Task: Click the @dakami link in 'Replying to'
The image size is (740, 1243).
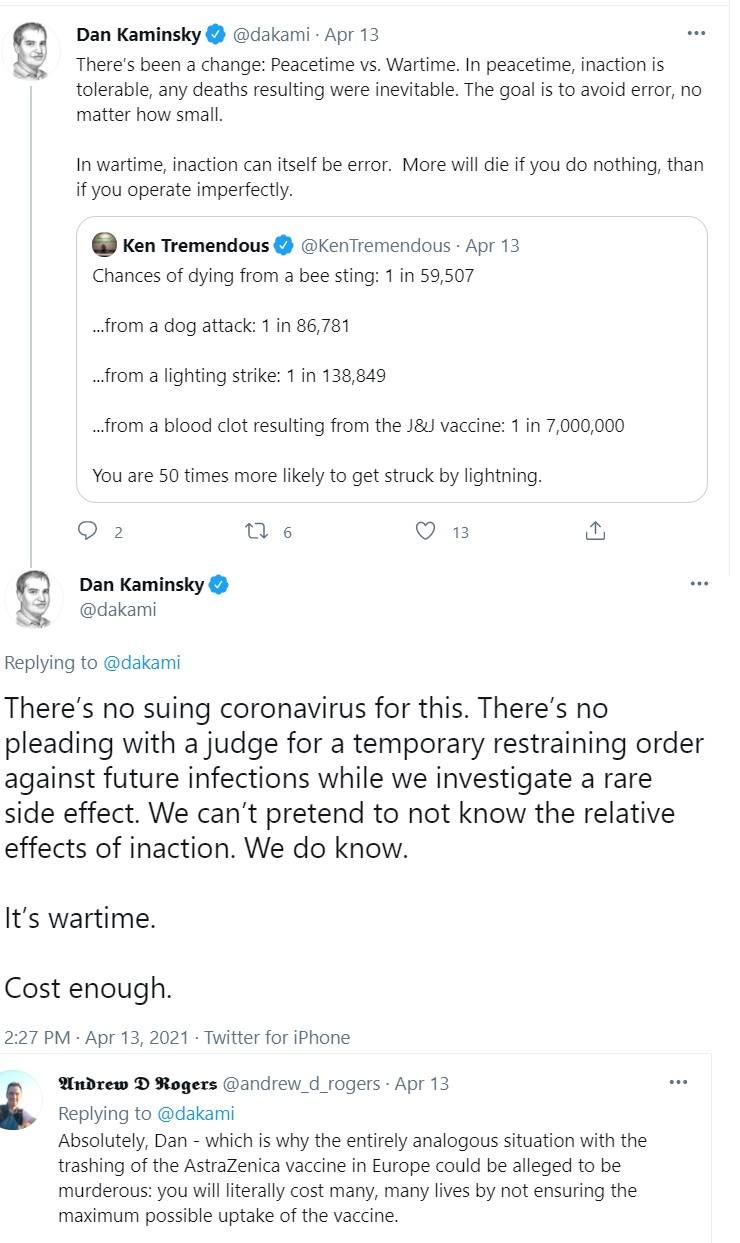Action: [142, 662]
